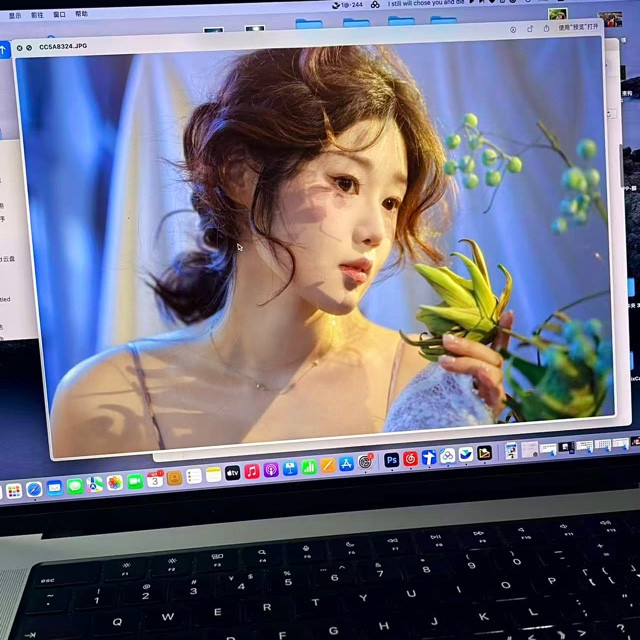640x640 pixels.
Task: Launch FaceTime from the dock
Action: point(135,482)
